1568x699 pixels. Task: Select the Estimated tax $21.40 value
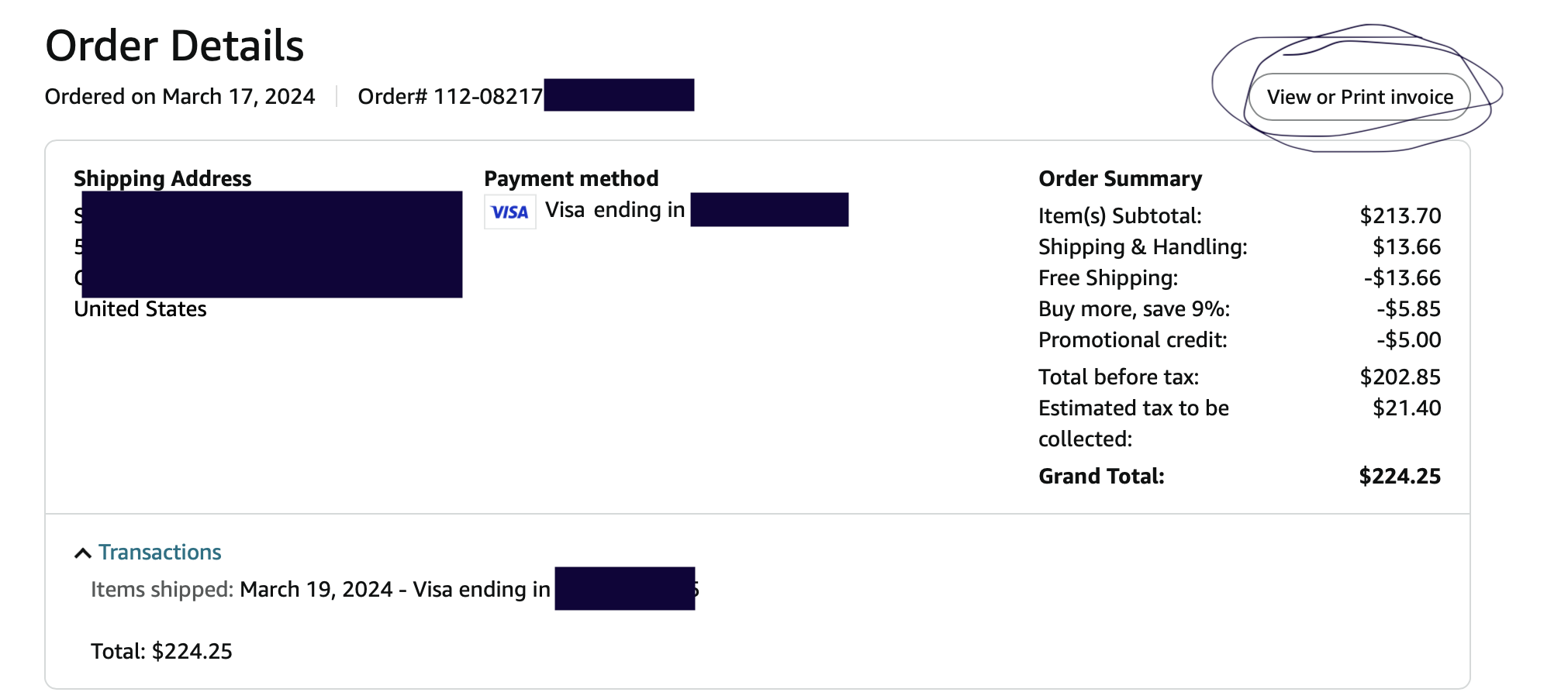(x=1407, y=408)
